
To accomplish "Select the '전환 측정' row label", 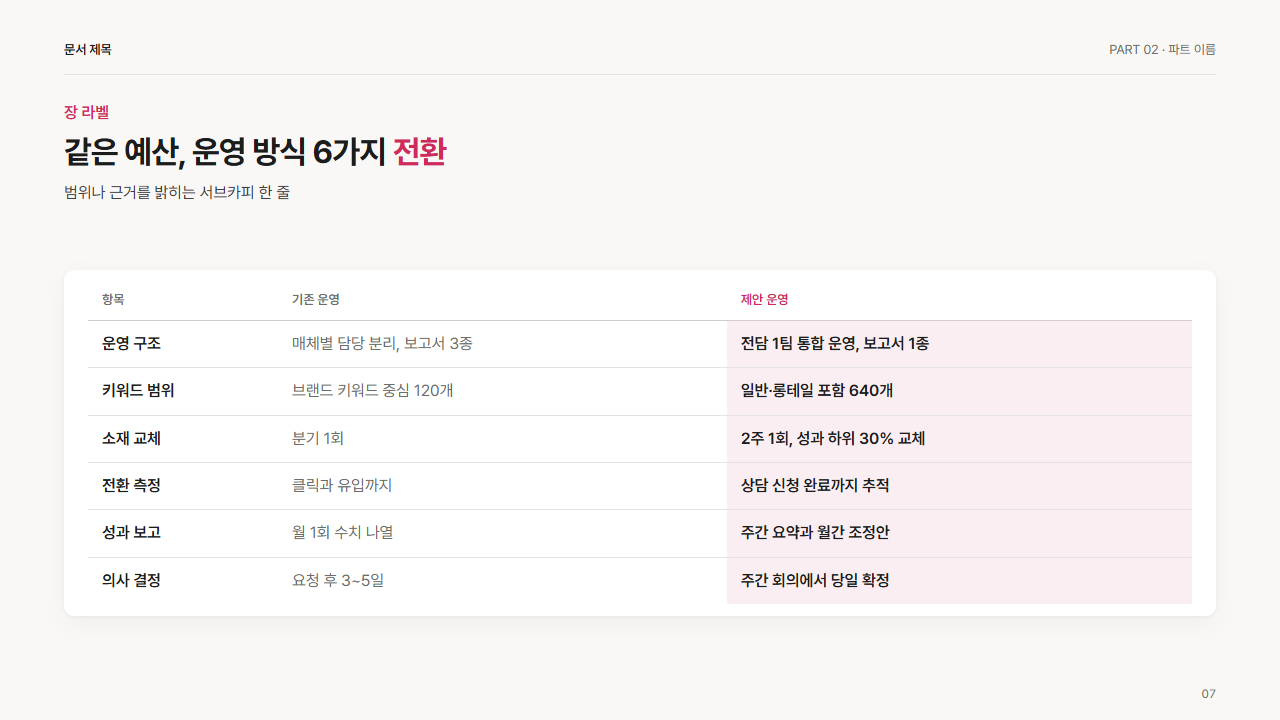I will 132,485.
